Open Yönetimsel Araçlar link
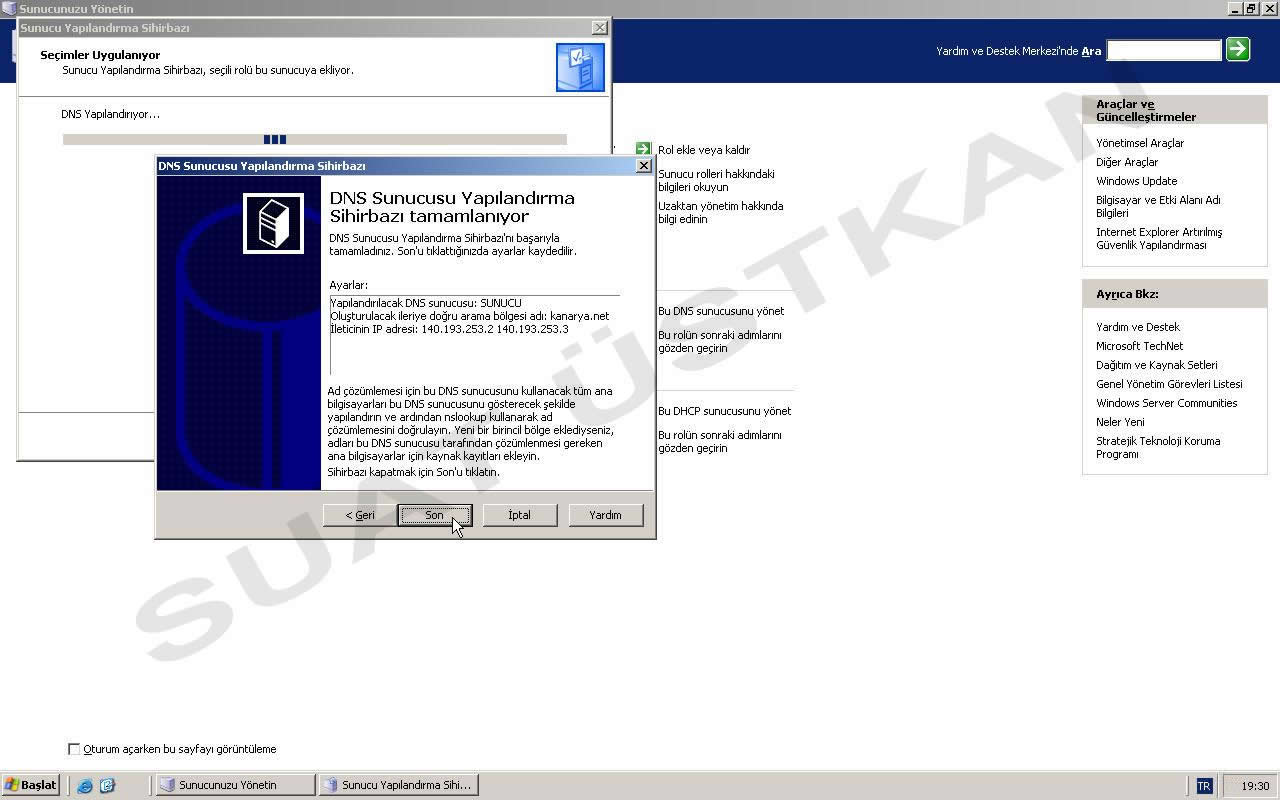1280x800 pixels. coord(1140,143)
